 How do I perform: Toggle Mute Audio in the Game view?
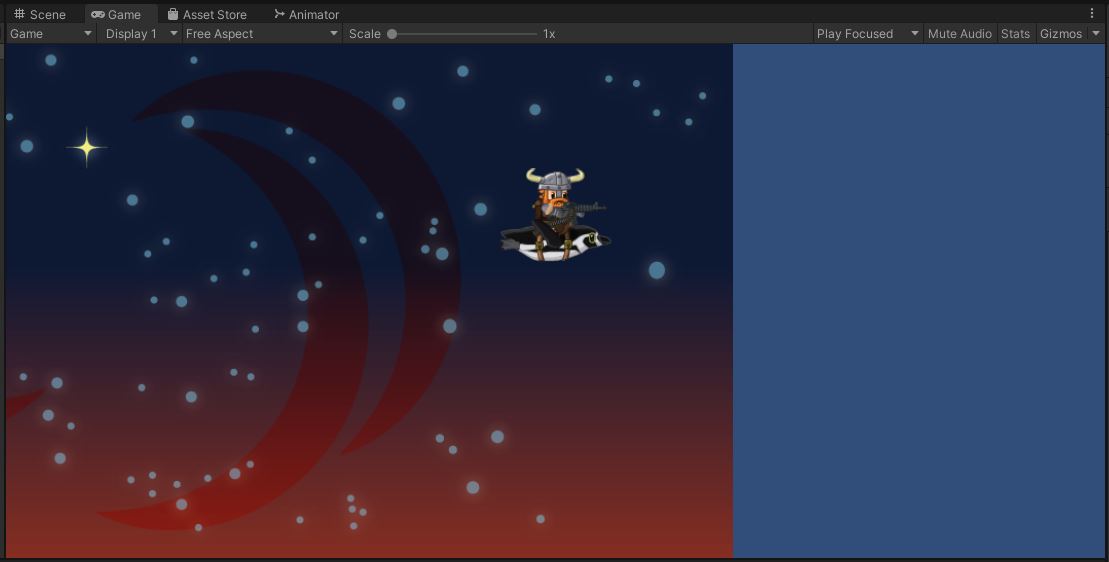point(959,34)
